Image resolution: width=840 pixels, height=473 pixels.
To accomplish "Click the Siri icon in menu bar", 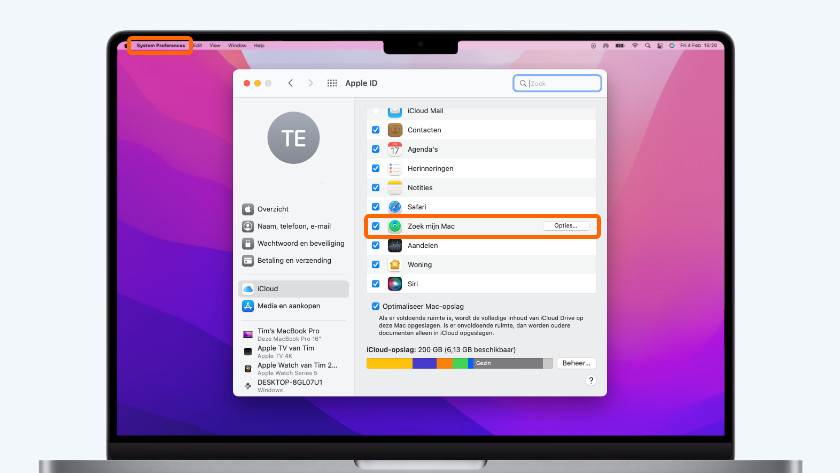I will pos(672,46).
